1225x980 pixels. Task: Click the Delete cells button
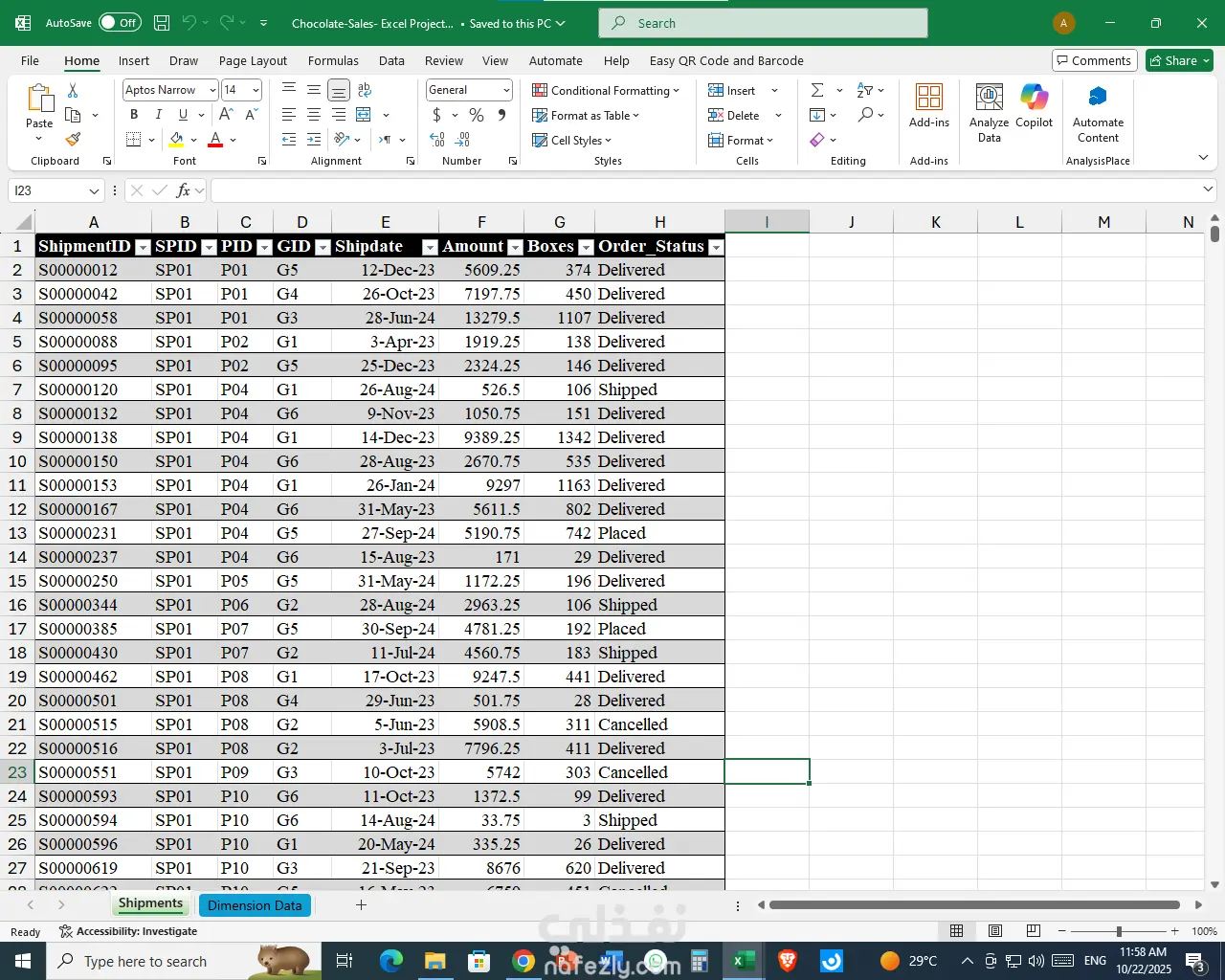(745, 115)
